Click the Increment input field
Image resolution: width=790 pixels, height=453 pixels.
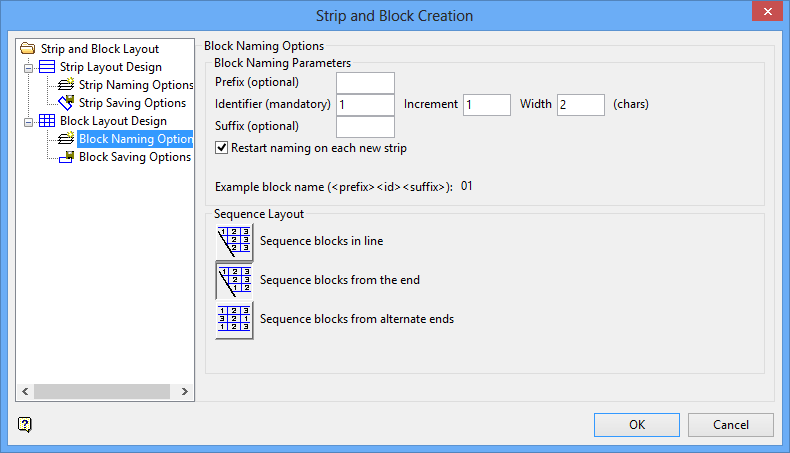tap(486, 104)
